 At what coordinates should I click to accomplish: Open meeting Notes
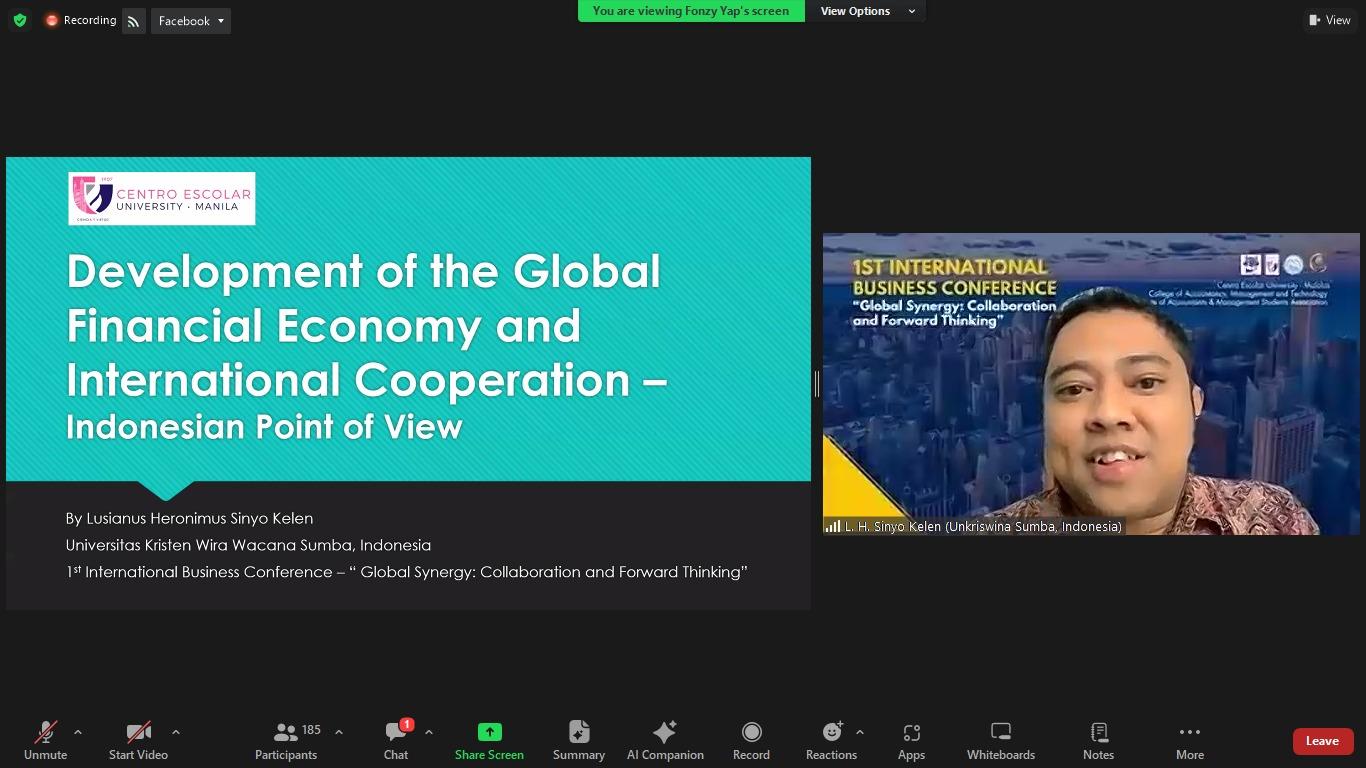pos(1098,741)
